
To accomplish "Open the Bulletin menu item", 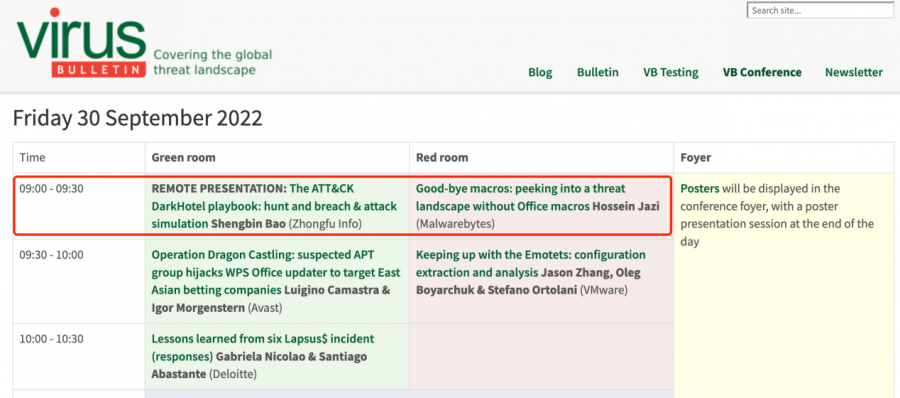I will (598, 72).
